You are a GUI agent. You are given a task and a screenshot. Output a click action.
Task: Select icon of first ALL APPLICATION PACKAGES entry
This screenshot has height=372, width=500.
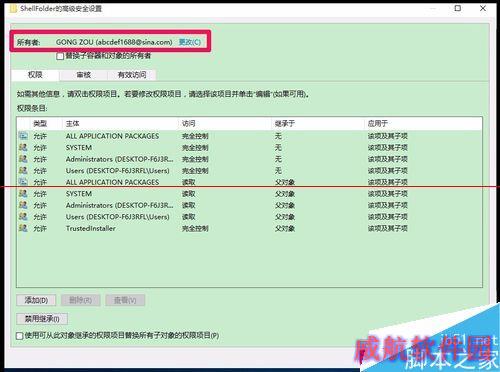[x=23, y=136]
